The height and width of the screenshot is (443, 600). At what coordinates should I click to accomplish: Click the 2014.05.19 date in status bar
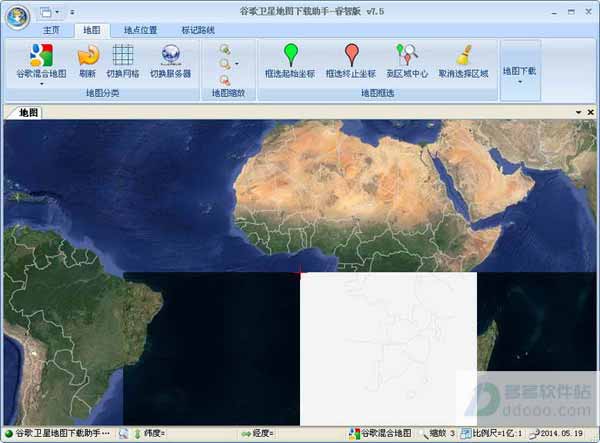click(x=562, y=433)
